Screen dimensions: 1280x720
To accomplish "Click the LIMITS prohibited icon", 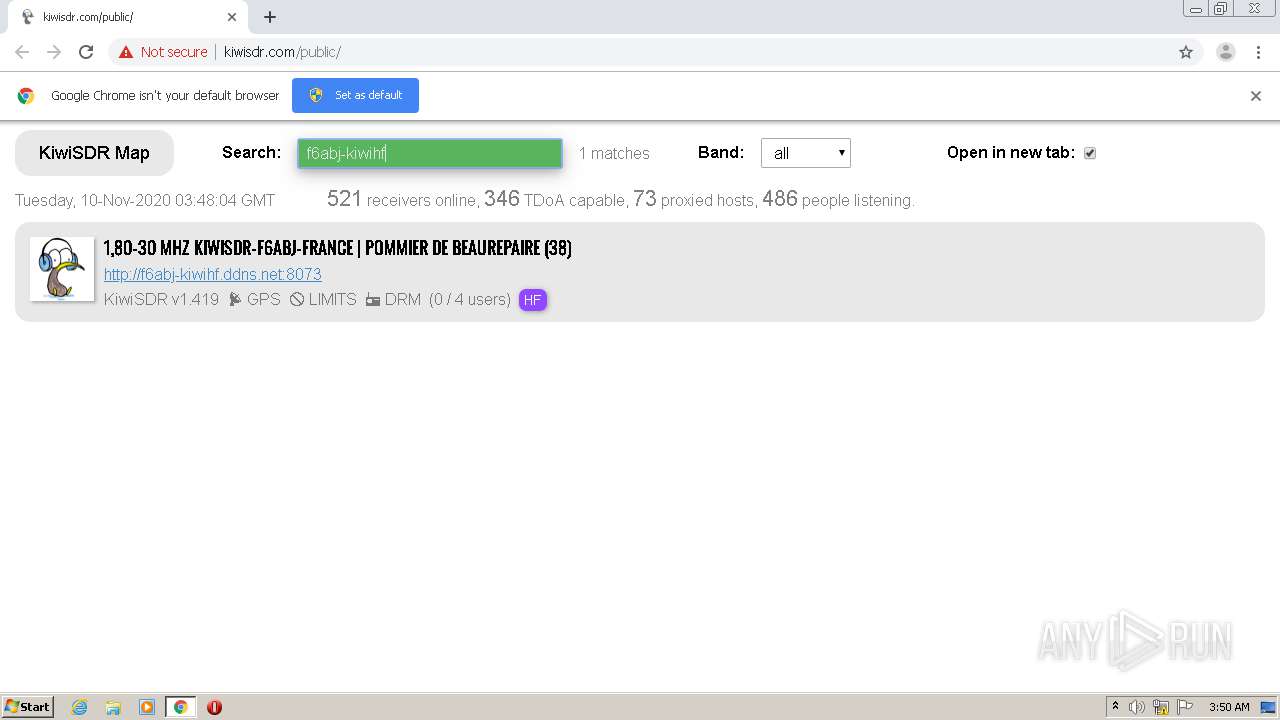I will click(x=297, y=299).
